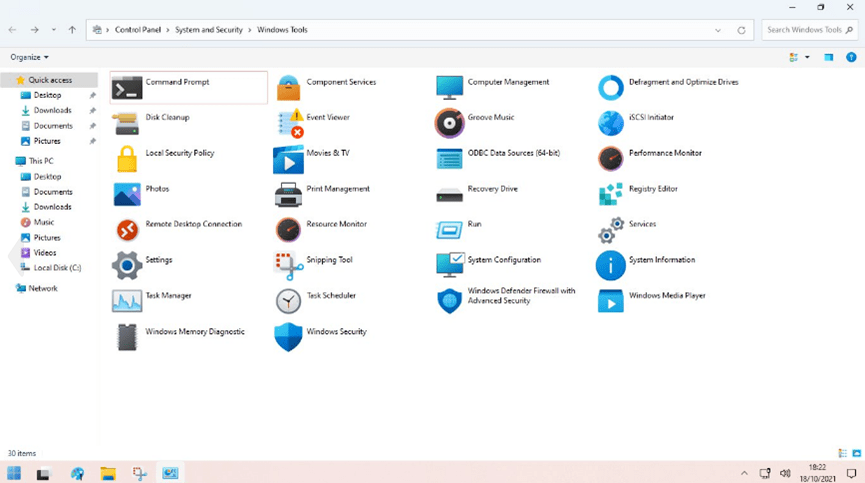
Task: Click the refresh button beside address bar
Action: click(x=741, y=30)
